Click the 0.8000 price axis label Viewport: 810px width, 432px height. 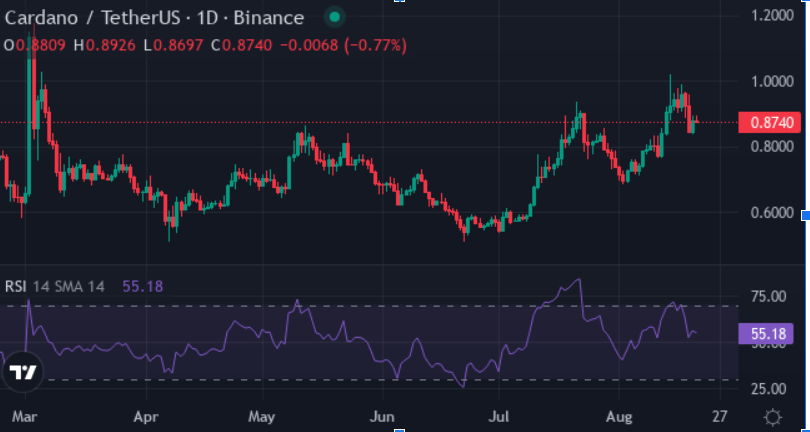[x=772, y=147]
